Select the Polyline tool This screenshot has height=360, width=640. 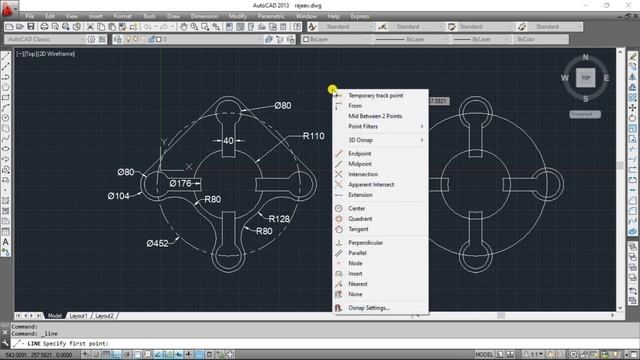[6, 77]
